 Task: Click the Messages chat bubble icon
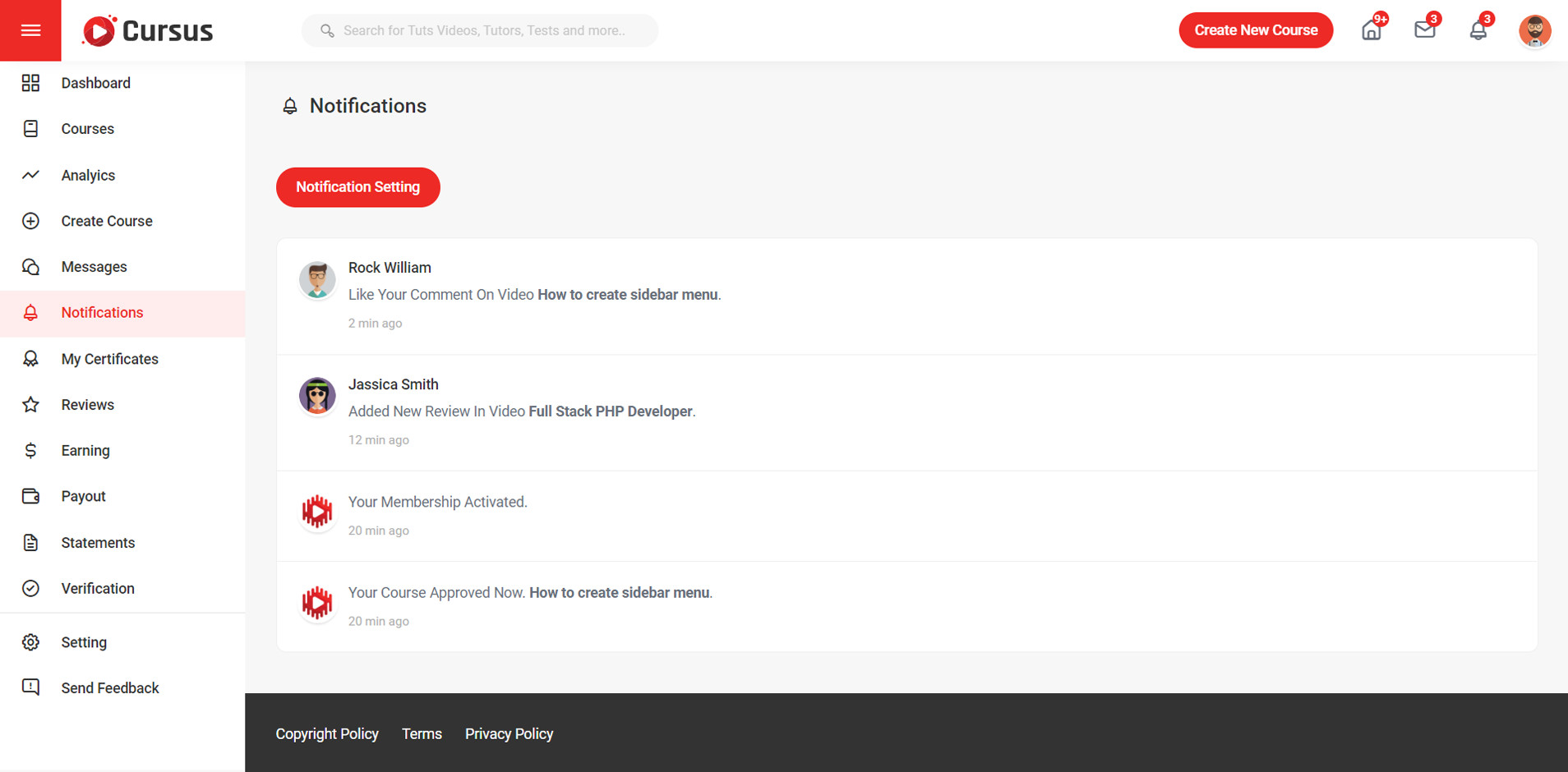(30, 267)
